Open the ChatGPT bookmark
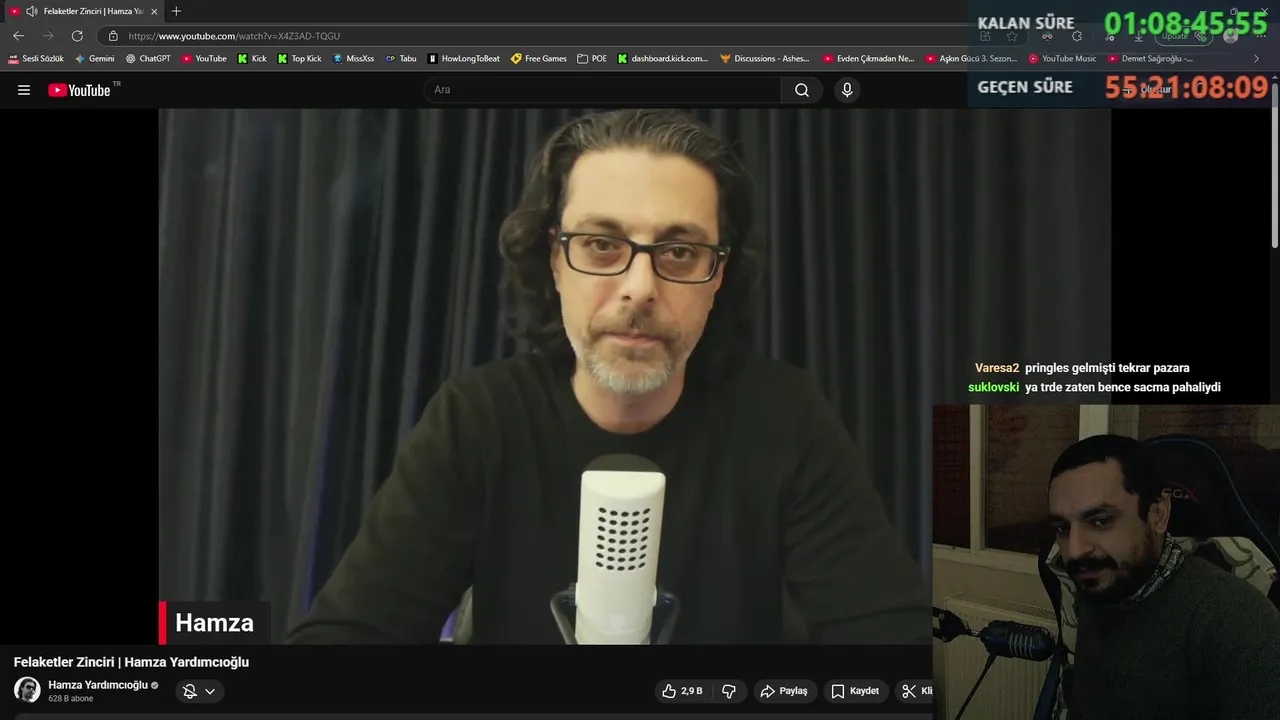1280x720 pixels. (148, 59)
